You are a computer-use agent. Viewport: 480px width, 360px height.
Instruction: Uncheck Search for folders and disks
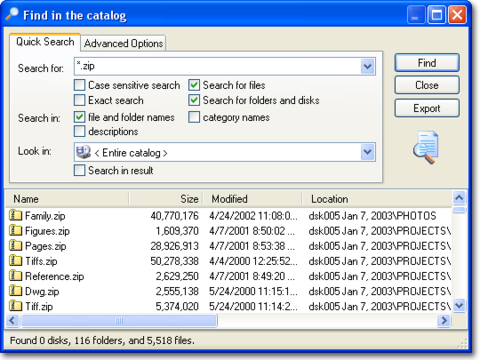point(194,100)
